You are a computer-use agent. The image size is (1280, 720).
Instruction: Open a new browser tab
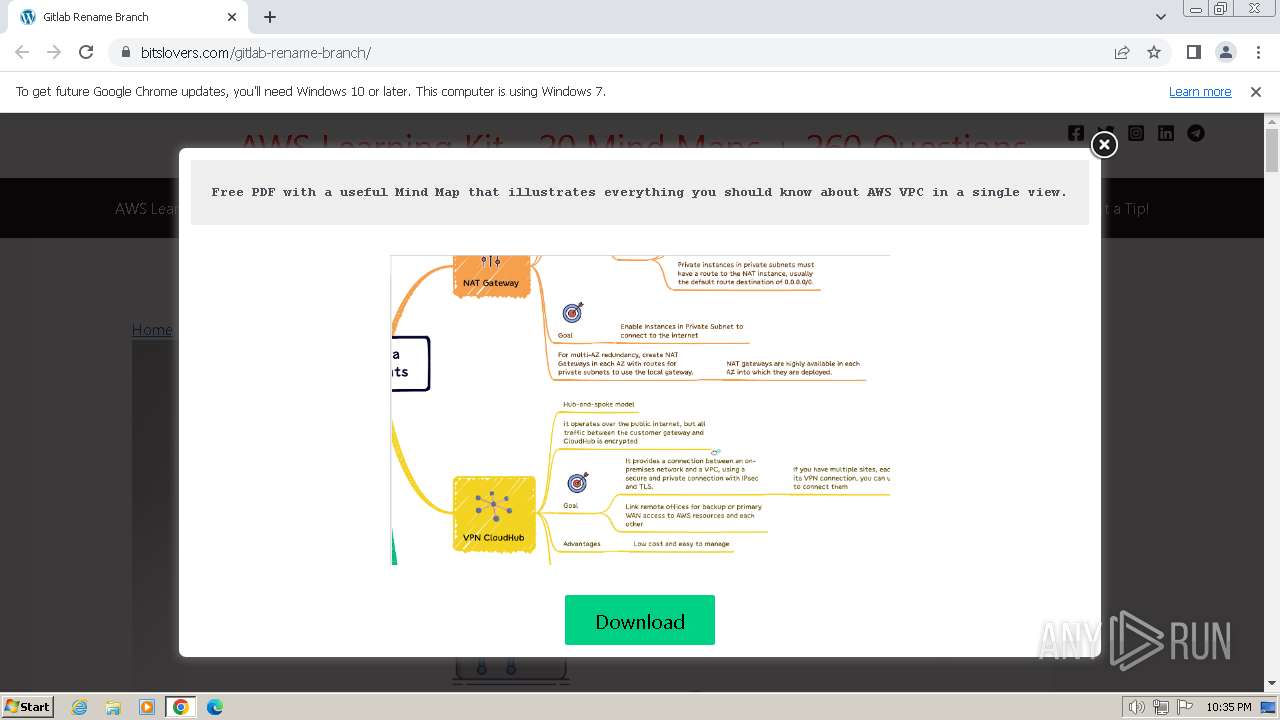pyautogui.click(x=270, y=17)
